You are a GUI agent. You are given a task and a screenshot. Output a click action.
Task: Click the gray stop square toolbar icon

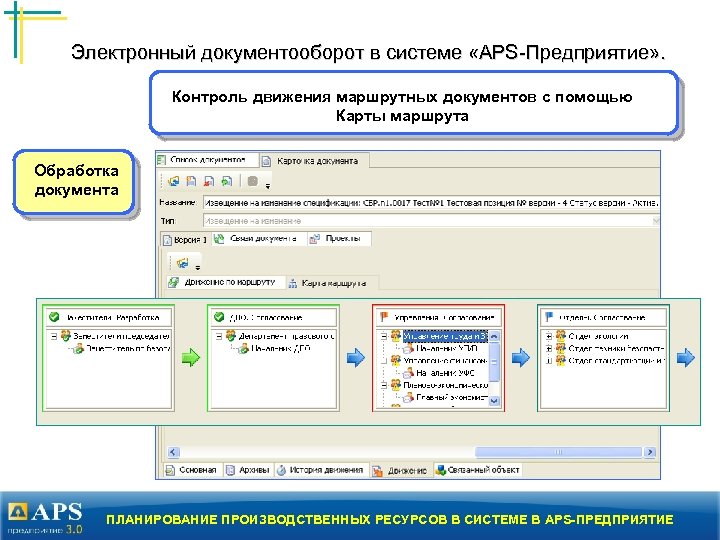click(x=252, y=181)
